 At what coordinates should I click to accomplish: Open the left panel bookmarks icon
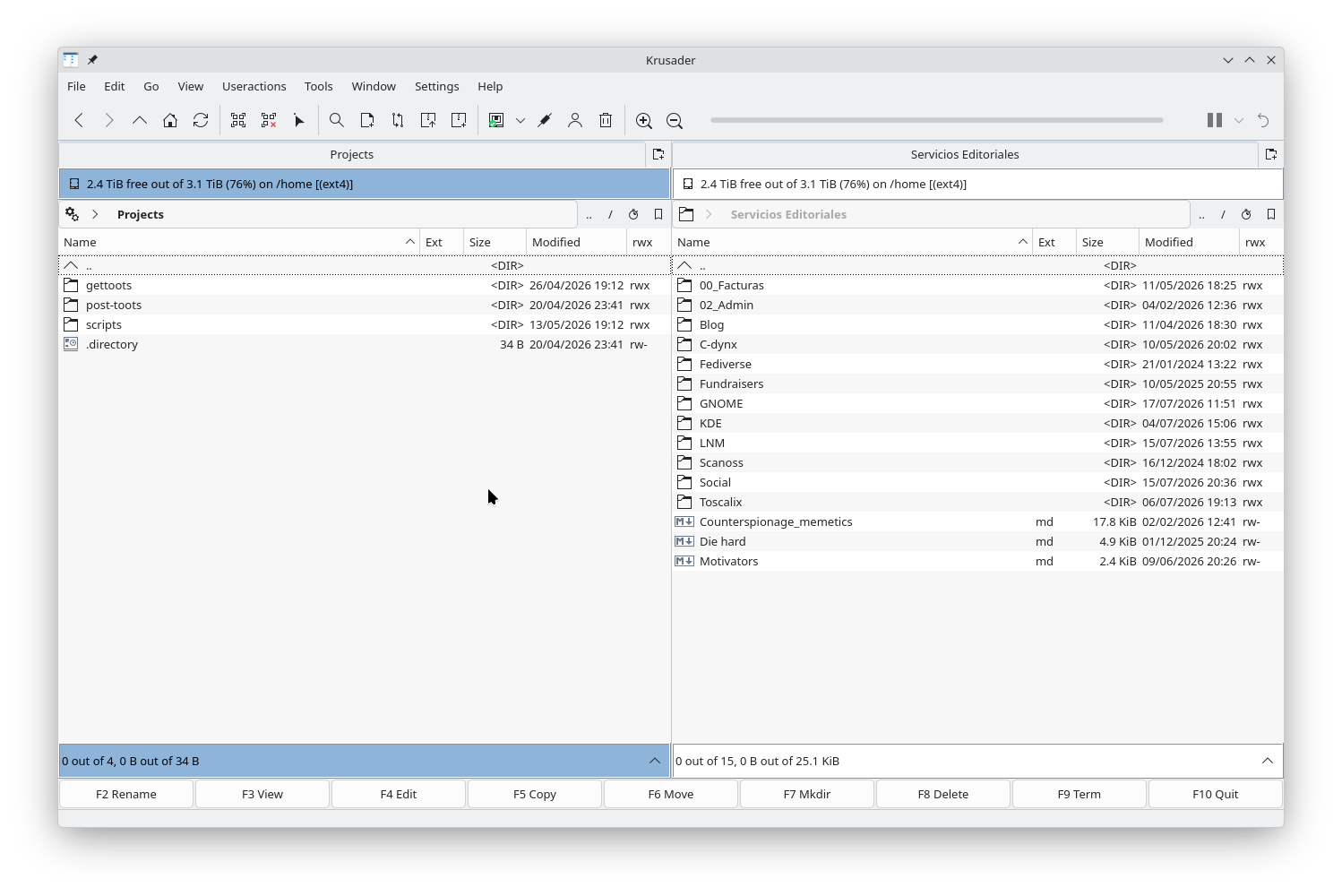click(658, 214)
